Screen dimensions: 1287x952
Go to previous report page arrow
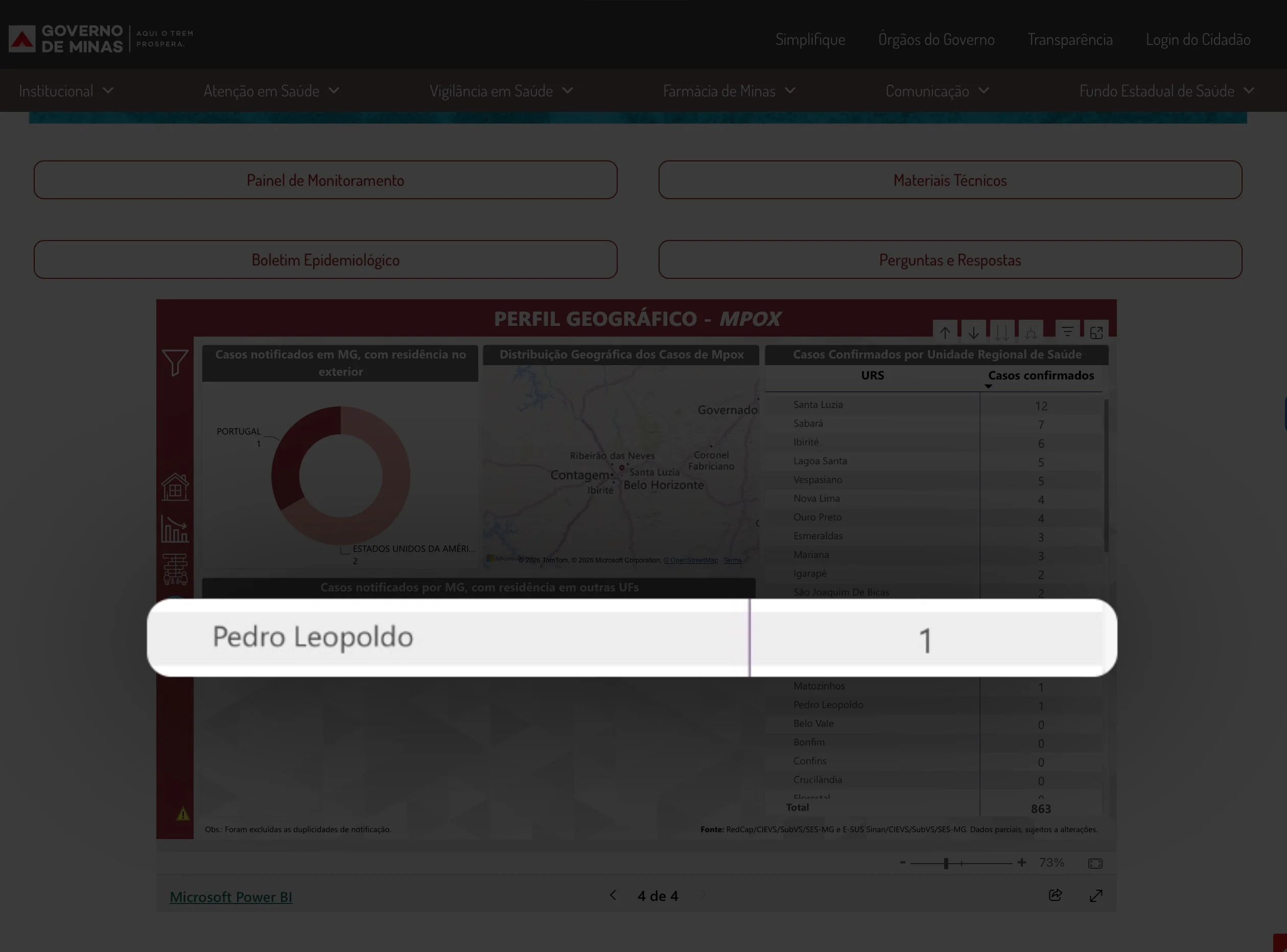(613, 895)
